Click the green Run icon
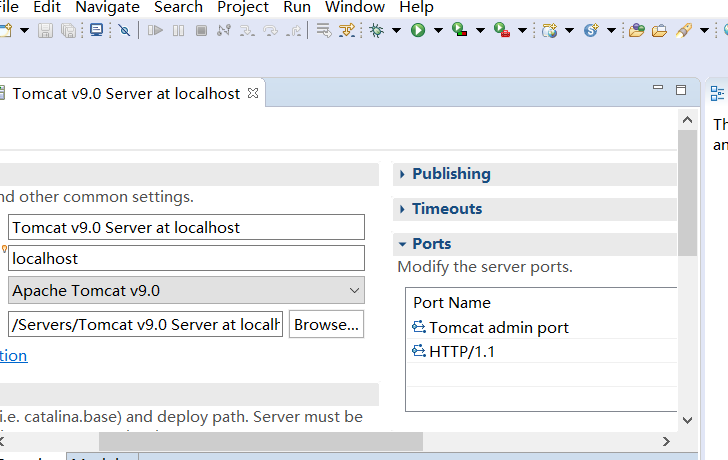Screen dimensions: 728x460 click(418, 31)
